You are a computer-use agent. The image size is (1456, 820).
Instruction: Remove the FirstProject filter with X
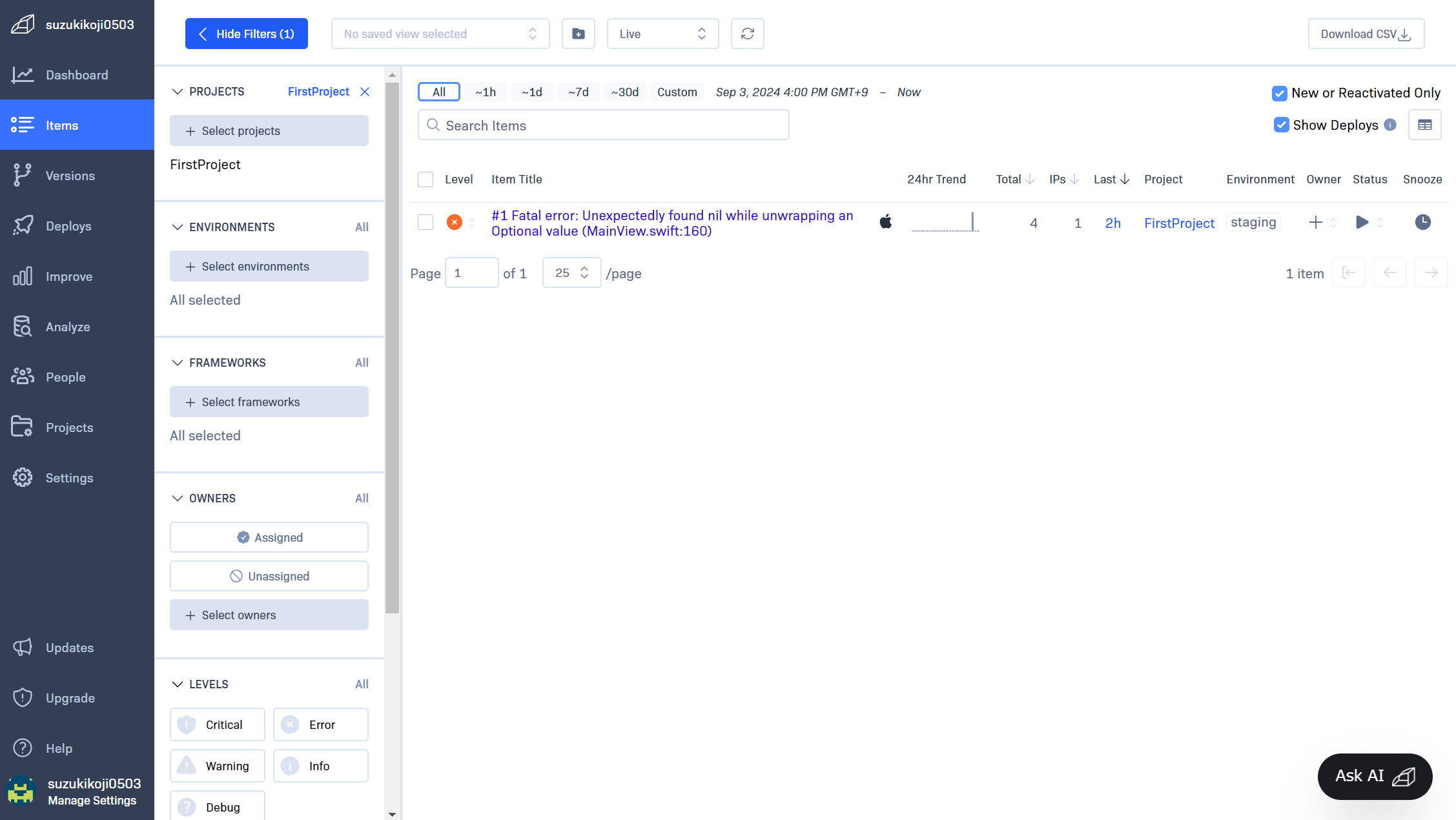[x=365, y=92]
